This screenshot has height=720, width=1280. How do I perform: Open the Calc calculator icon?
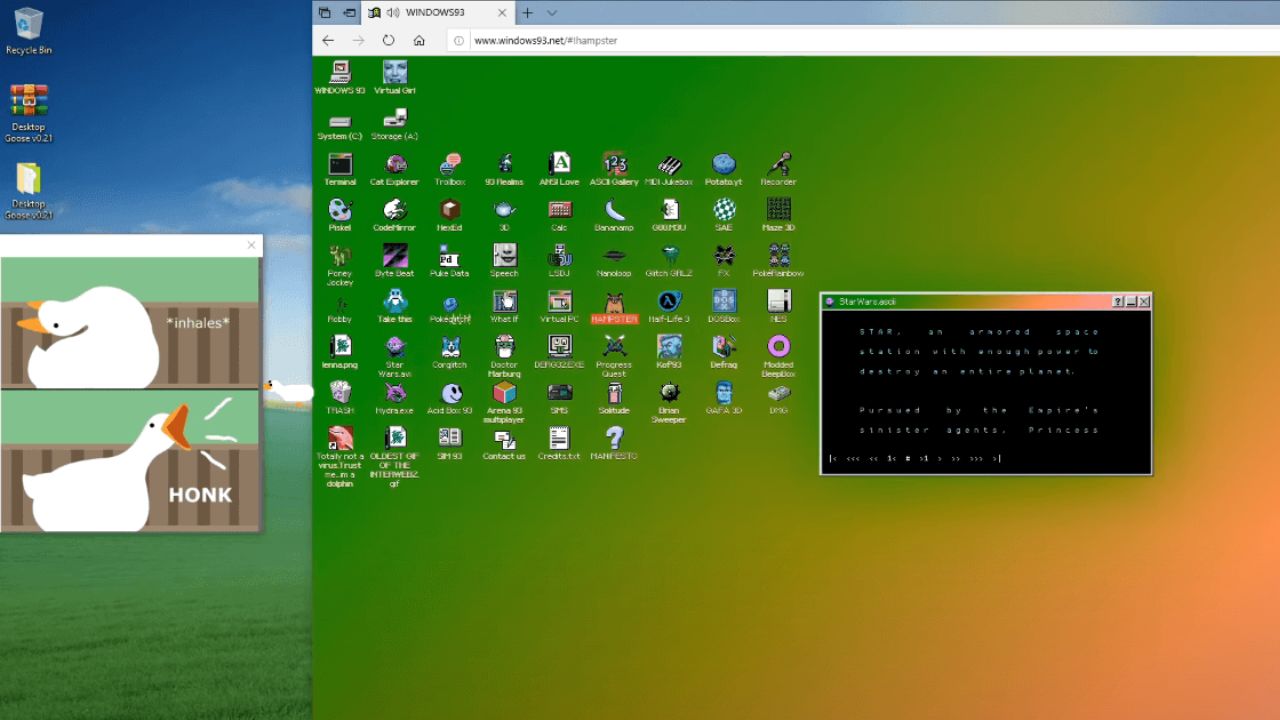[559, 214]
